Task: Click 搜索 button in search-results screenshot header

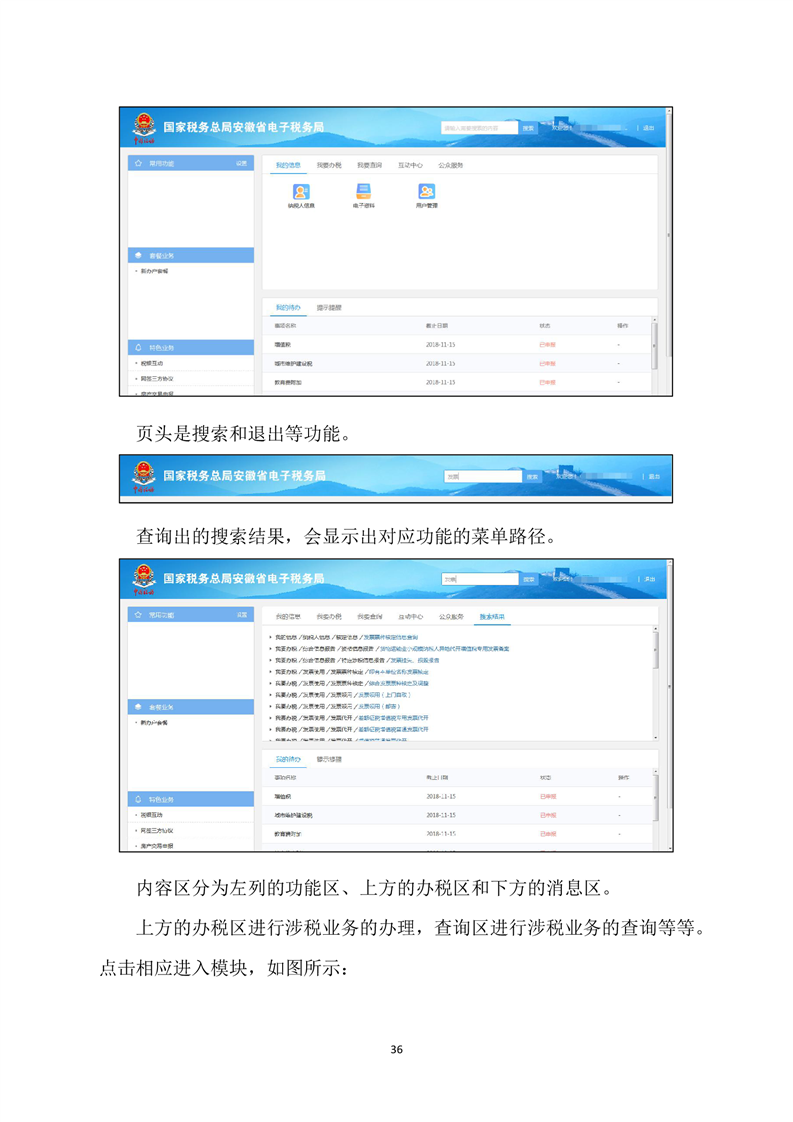Action: click(528, 580)
